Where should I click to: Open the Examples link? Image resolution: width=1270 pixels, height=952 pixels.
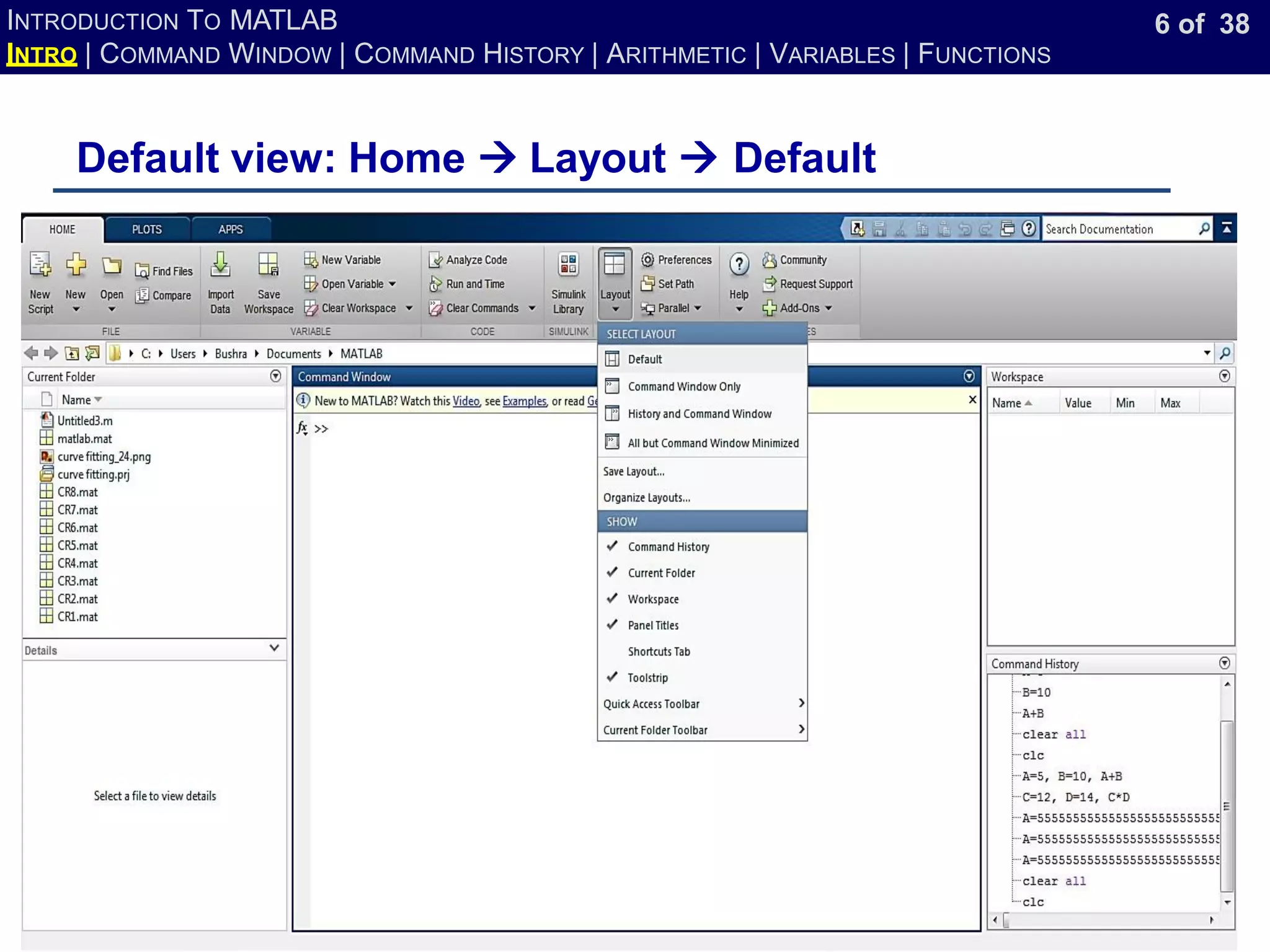click(x=524, y=401)
